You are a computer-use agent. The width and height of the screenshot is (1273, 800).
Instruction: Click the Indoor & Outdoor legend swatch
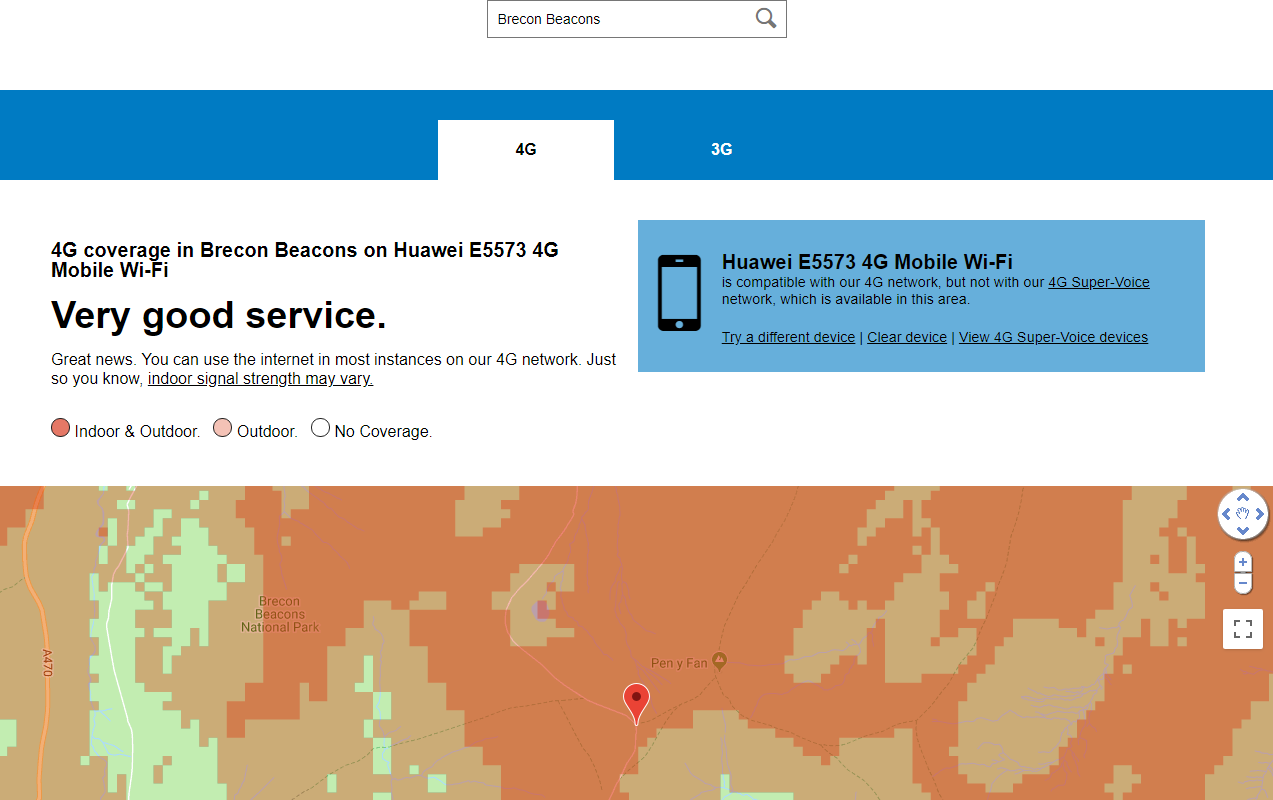point(61,428)
